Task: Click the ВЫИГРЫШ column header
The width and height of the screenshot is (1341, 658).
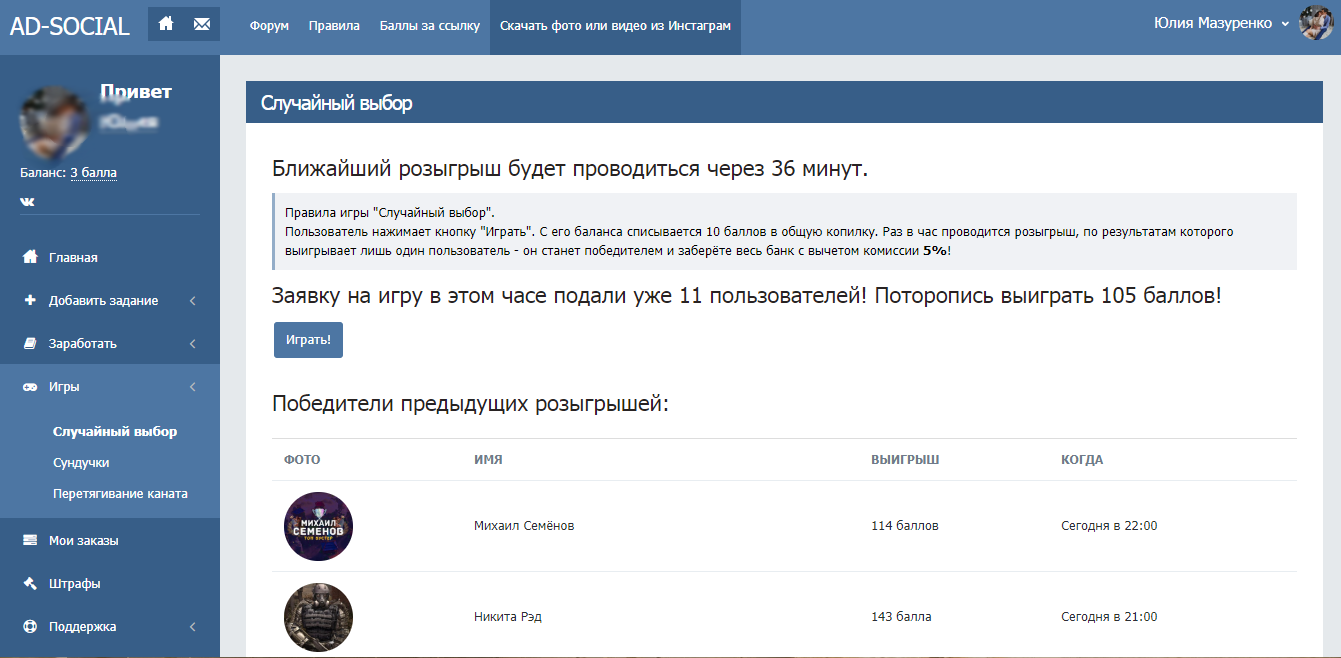Action: pyautogui.click(x=905, y=460)
